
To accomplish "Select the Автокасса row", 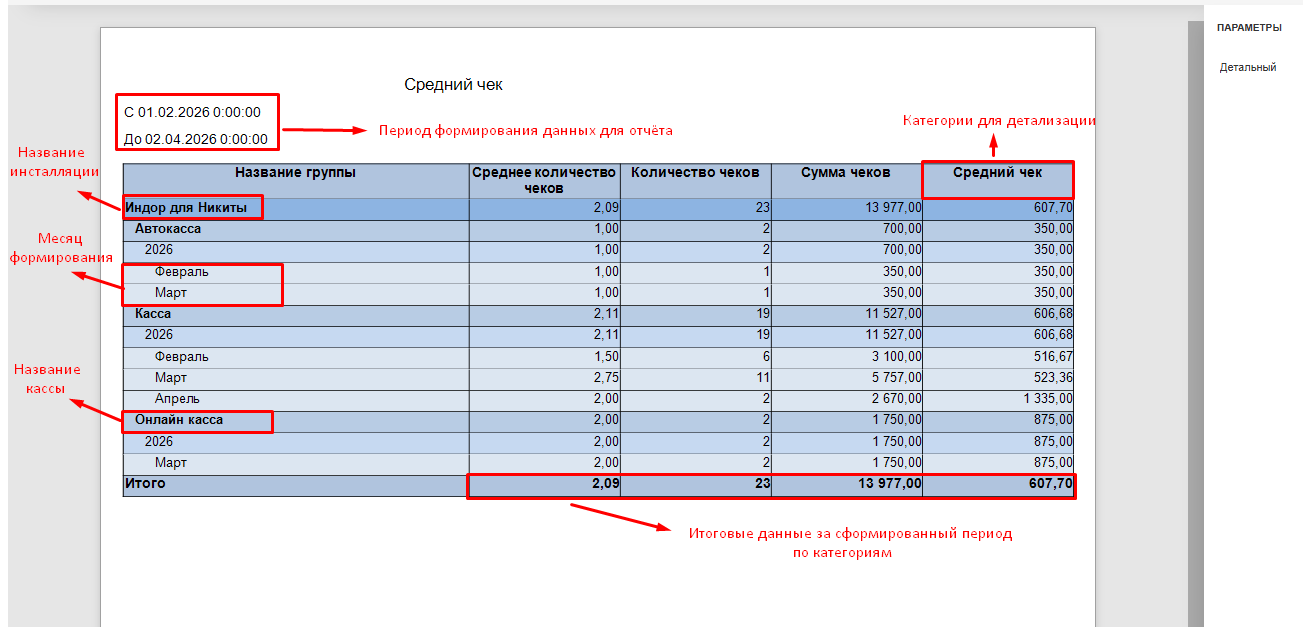I will (x=168, y=229).
